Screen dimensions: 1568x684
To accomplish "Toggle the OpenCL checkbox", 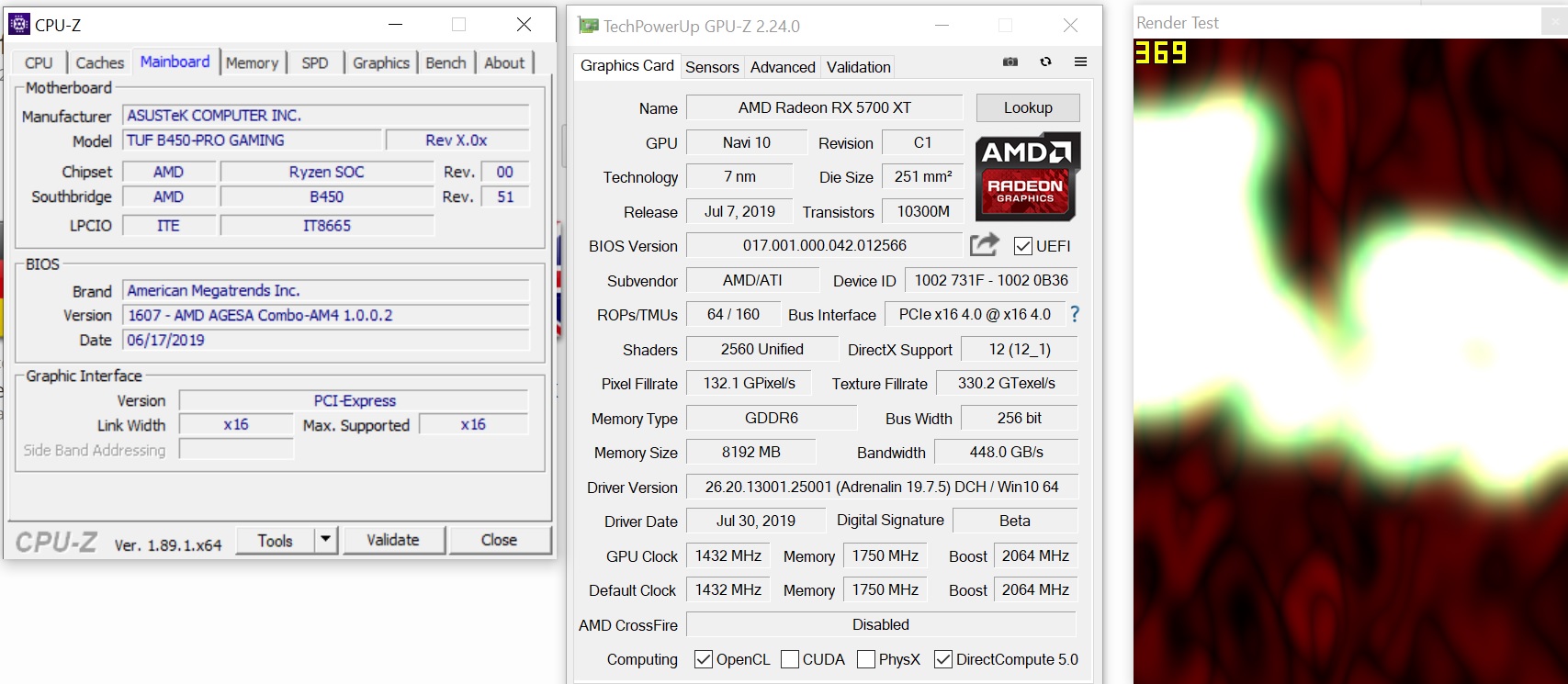I will click(x=704, y=659).
